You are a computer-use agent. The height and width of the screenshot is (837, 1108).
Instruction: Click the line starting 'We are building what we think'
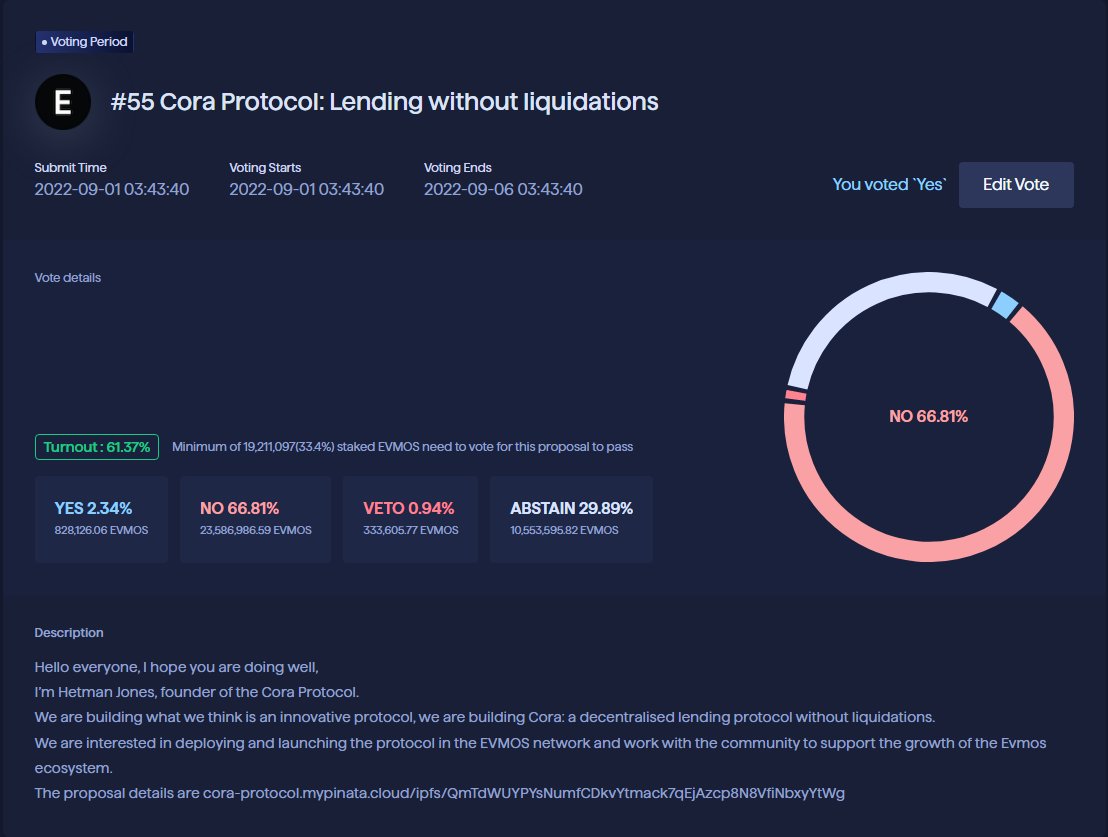click(485, 718)
